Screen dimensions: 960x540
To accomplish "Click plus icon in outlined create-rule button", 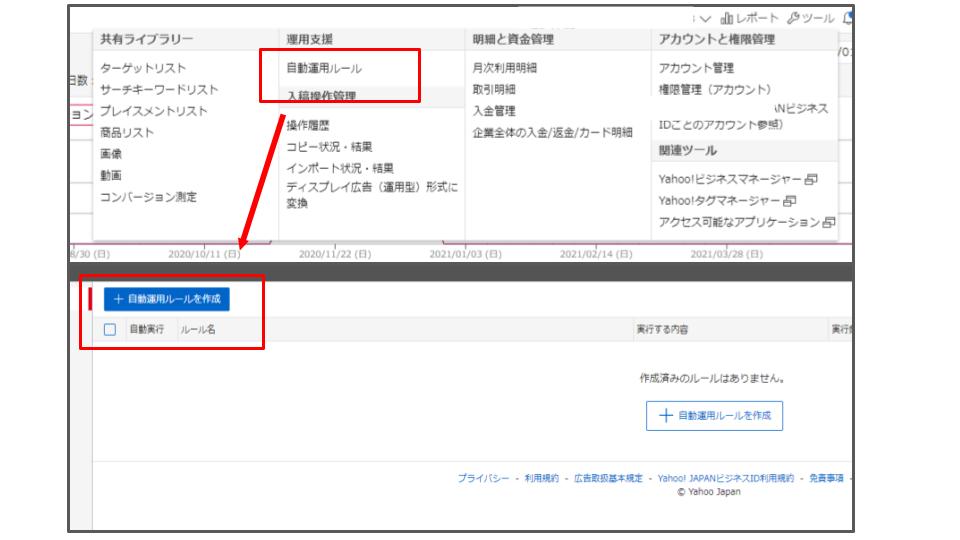I will (666, 416).
